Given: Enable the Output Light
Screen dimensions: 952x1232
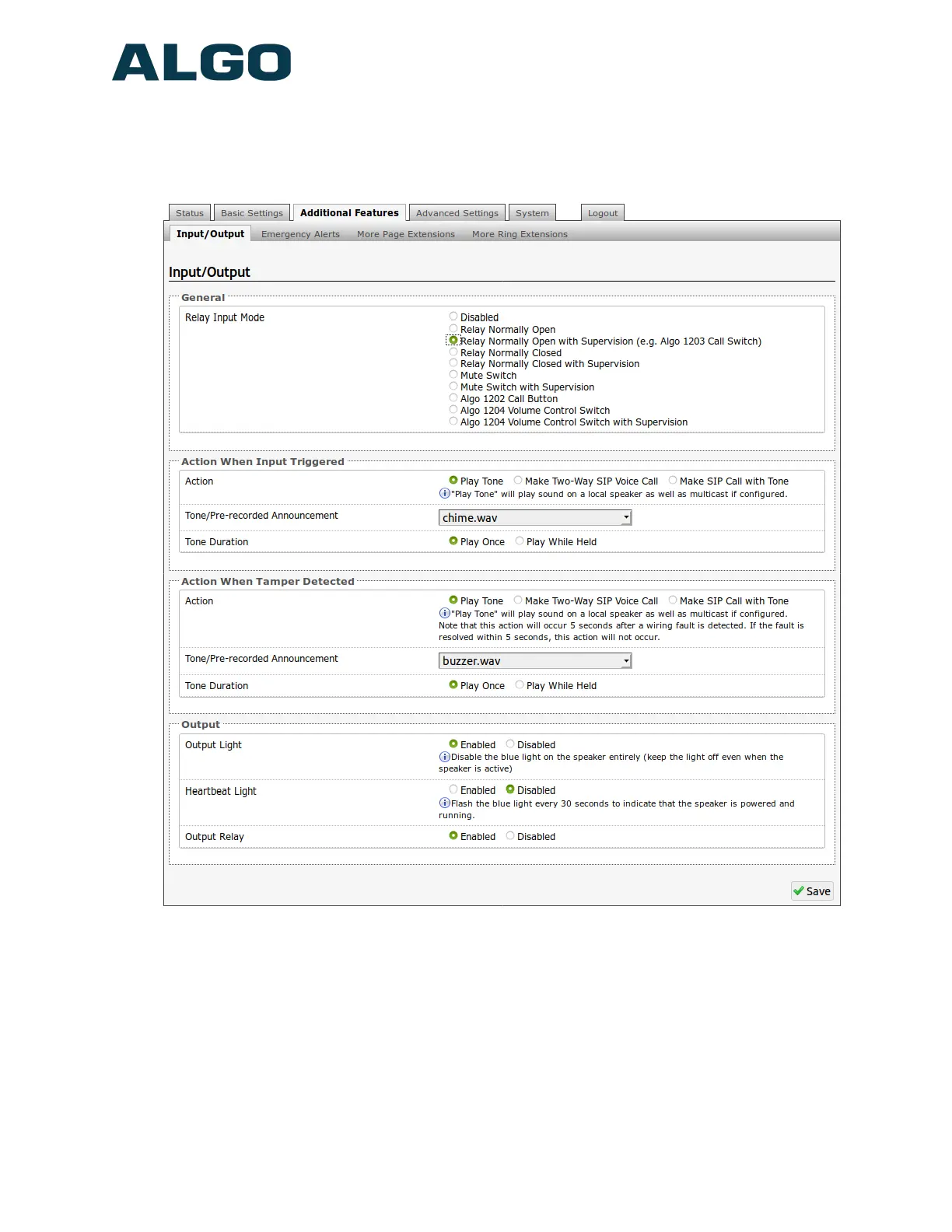Looking at the screenshot, I should coord(453,744).
